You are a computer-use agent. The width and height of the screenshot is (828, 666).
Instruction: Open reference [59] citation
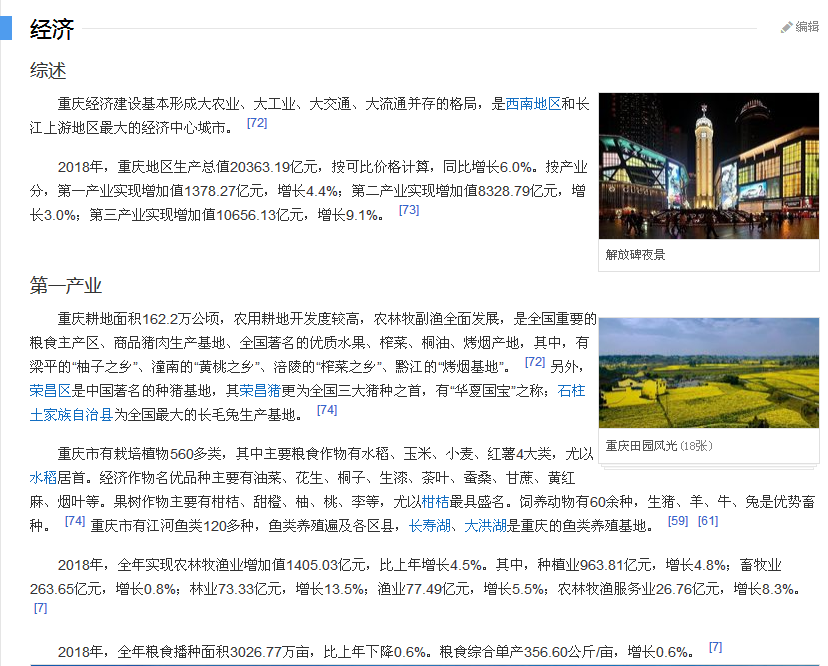678,521
